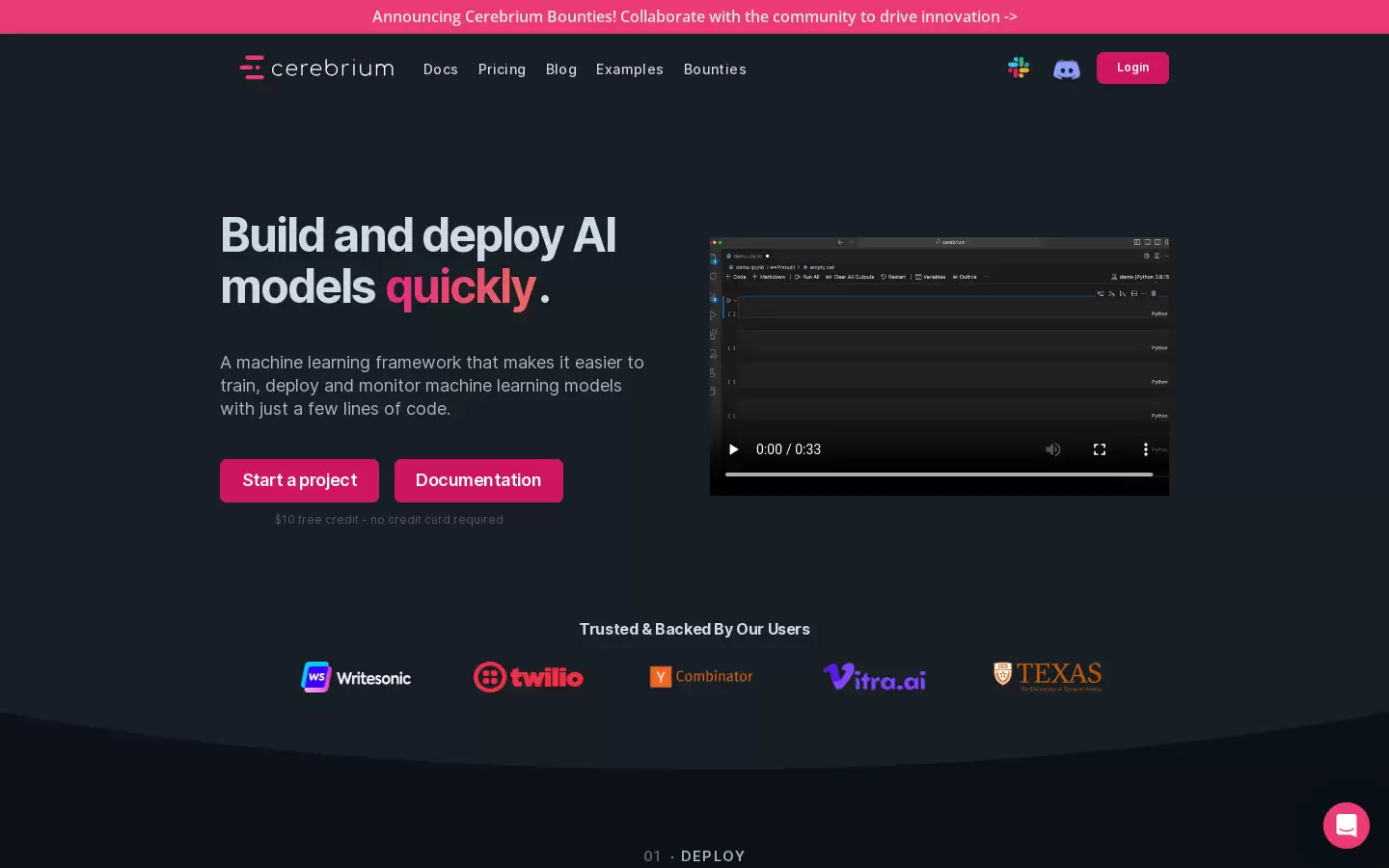Screen dimensions: 1389x868
Task: Click the Y Combinator logo
Action: pyautogui.click(x=701, y=677)
